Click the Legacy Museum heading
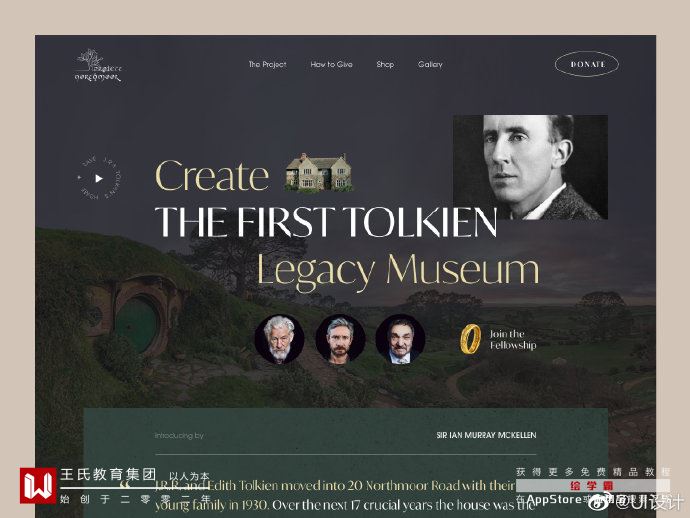Viewport: 690px width, 518px height. pyautogui.click(x=398, y=271)
